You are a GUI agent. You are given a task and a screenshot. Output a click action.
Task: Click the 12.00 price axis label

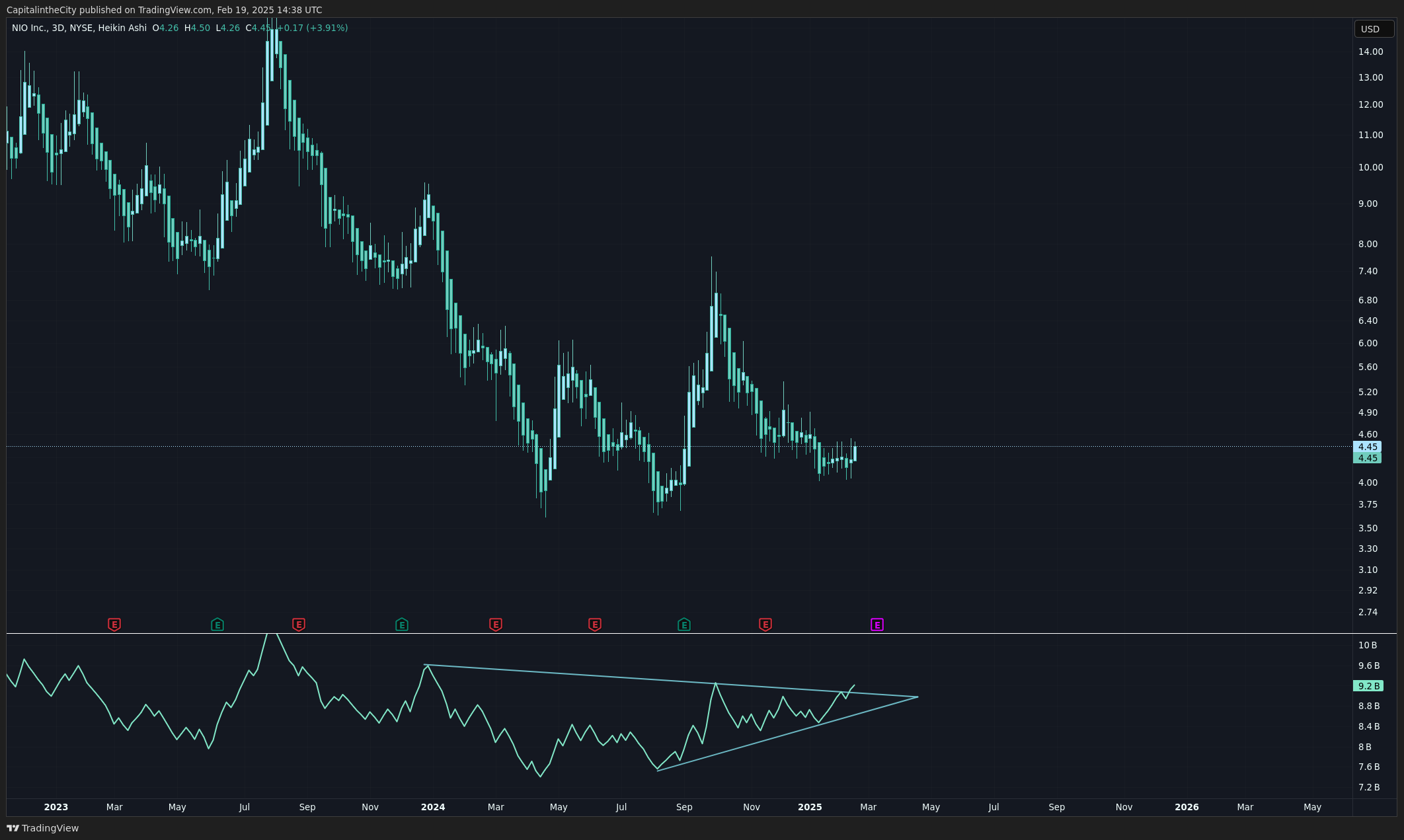[x=1370, y=104]
